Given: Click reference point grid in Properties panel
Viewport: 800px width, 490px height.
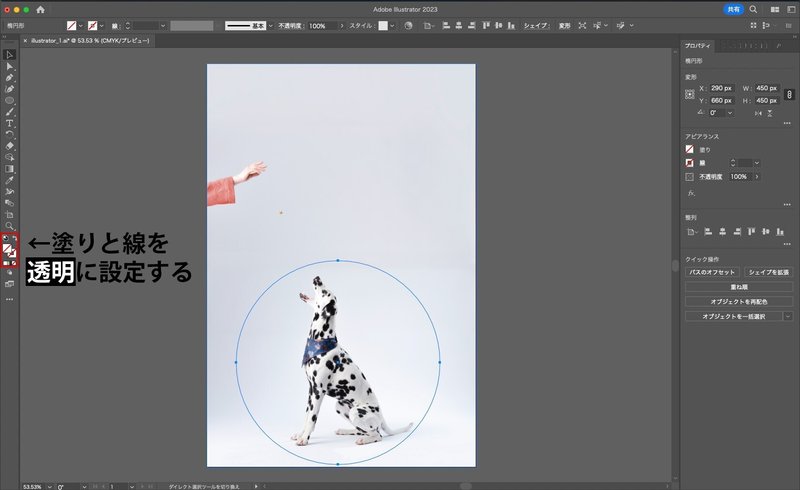Looking at the screenshot, I should pos(690,94).
